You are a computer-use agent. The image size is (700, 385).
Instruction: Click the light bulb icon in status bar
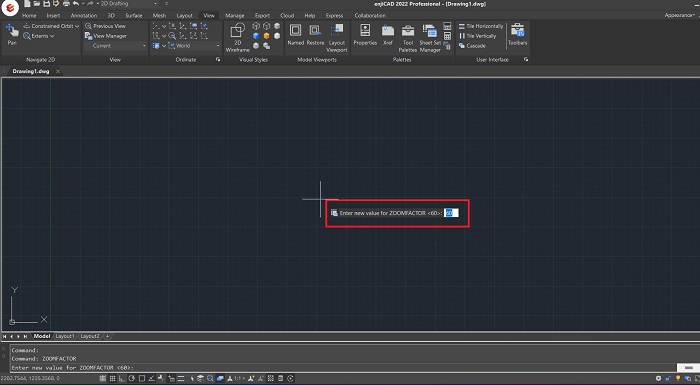click(x=678, y=378)
